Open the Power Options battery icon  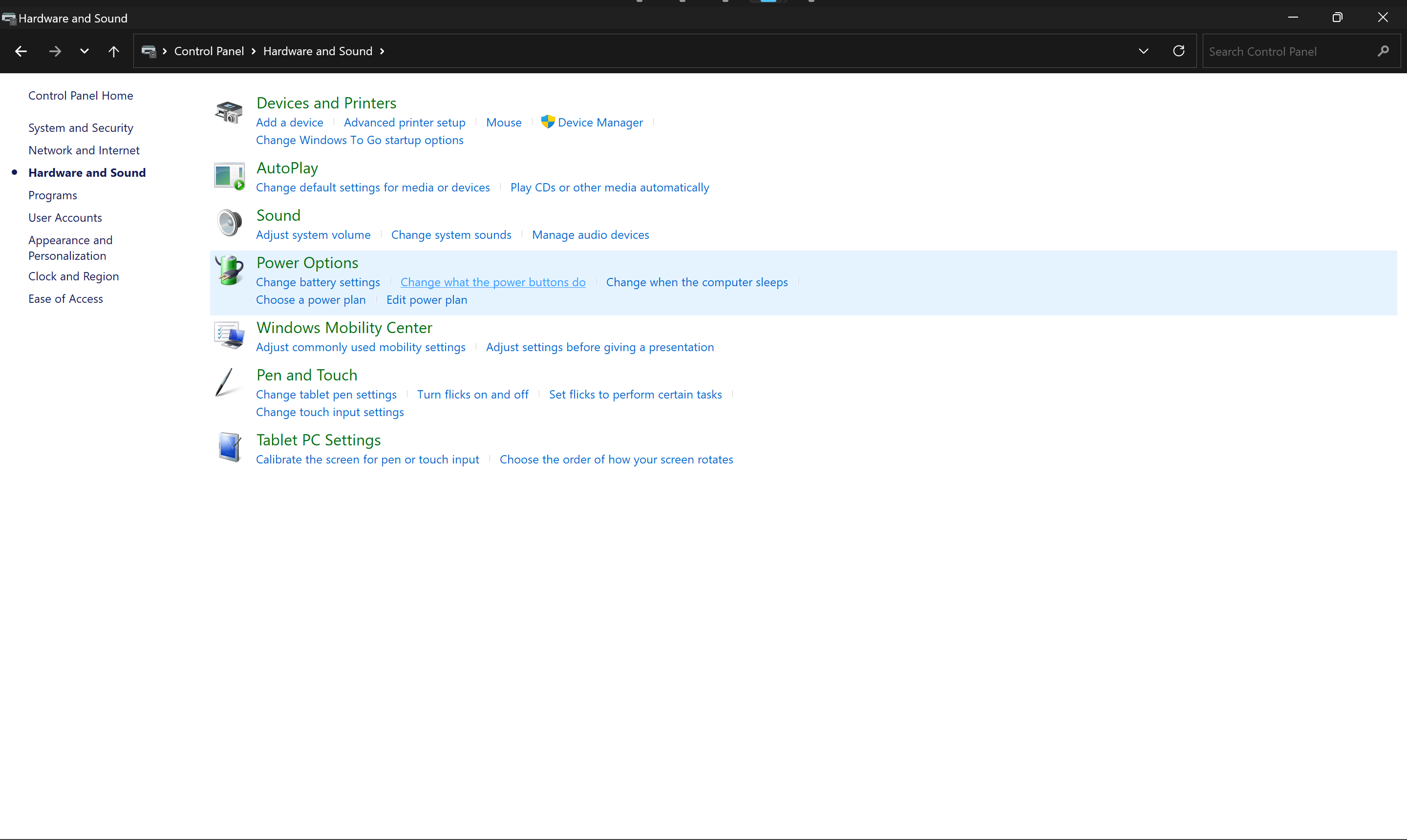(229, 270)
